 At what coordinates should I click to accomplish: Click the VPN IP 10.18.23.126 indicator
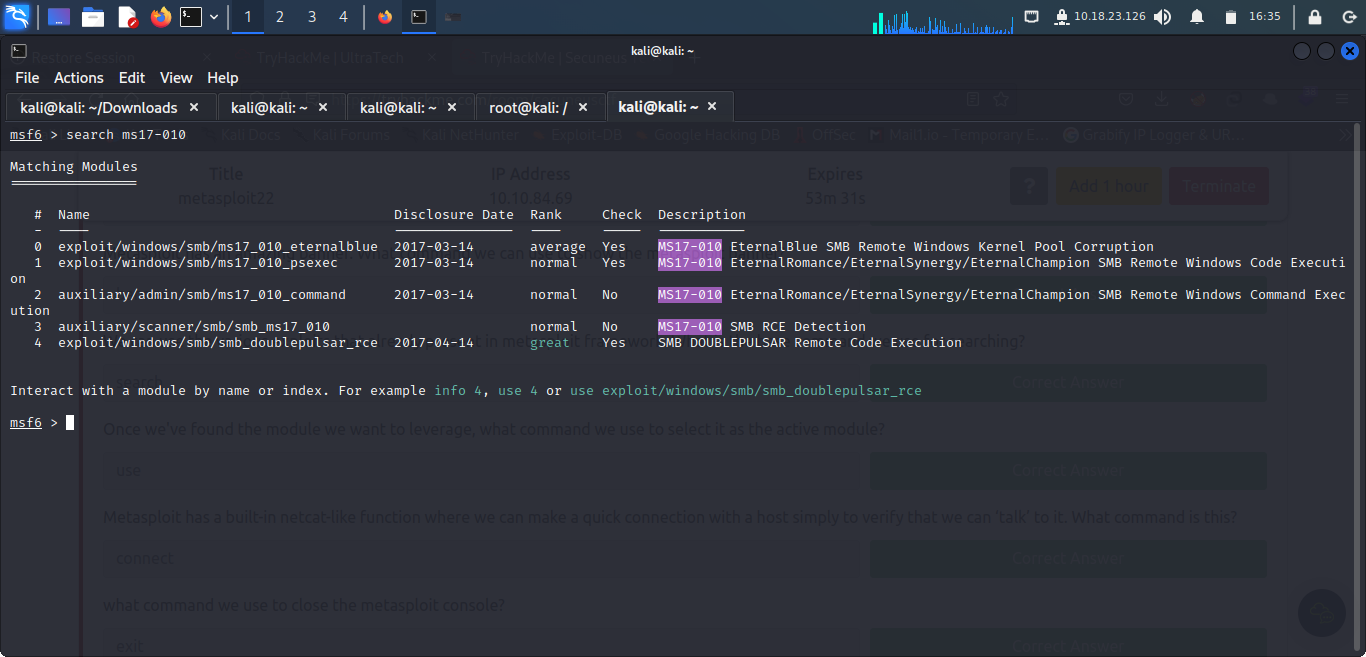pos(1100,17)
